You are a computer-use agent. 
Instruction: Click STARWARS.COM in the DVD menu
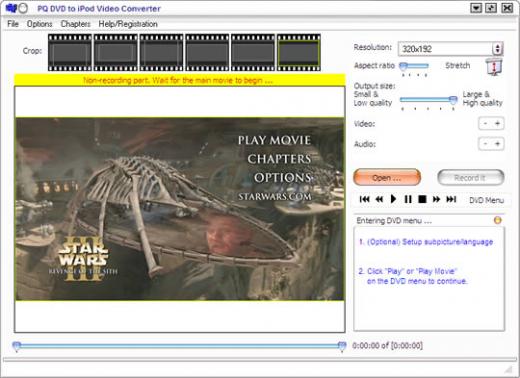(275, 196)
